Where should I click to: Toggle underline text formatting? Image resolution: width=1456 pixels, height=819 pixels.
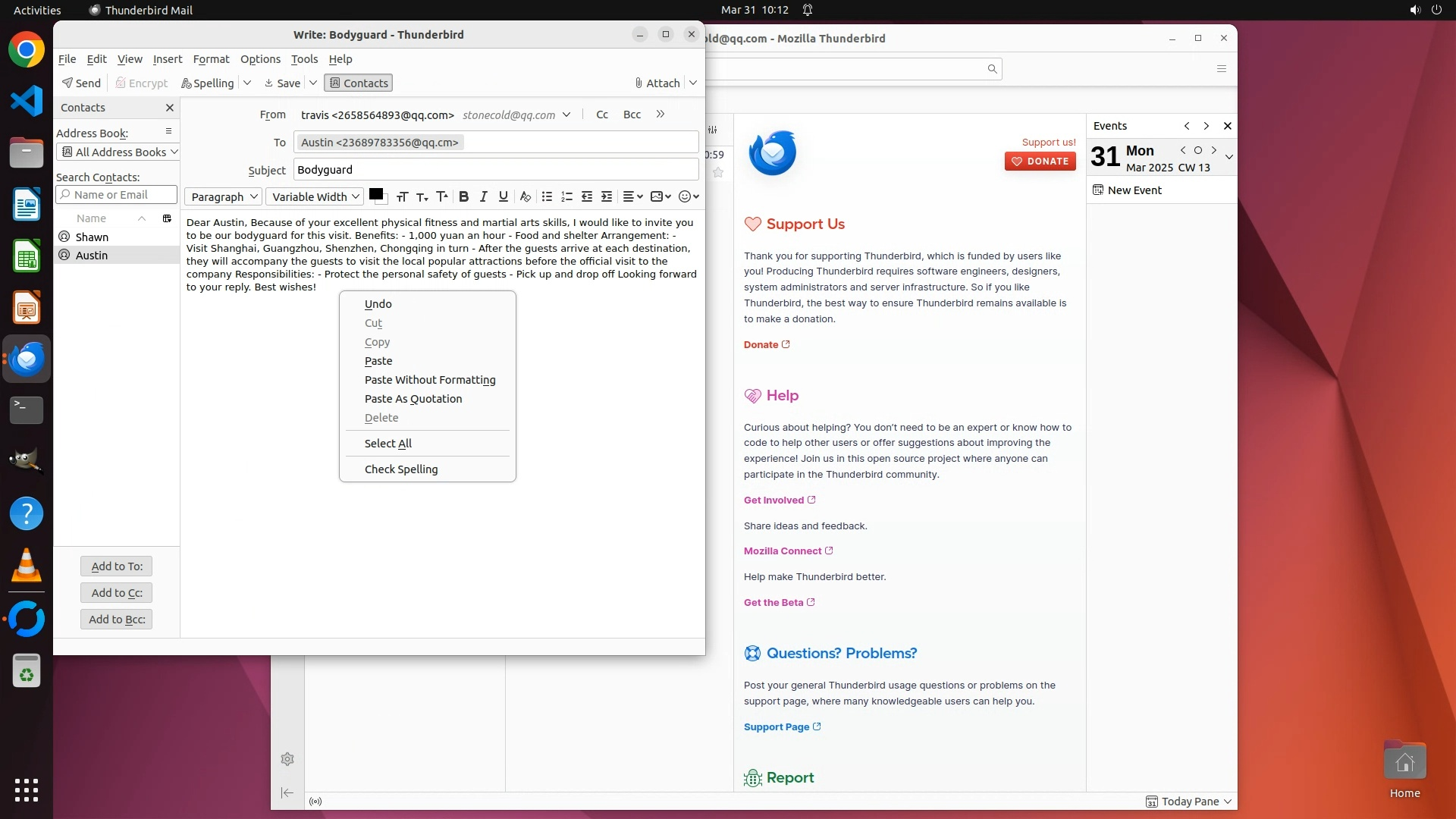(503, 196)
